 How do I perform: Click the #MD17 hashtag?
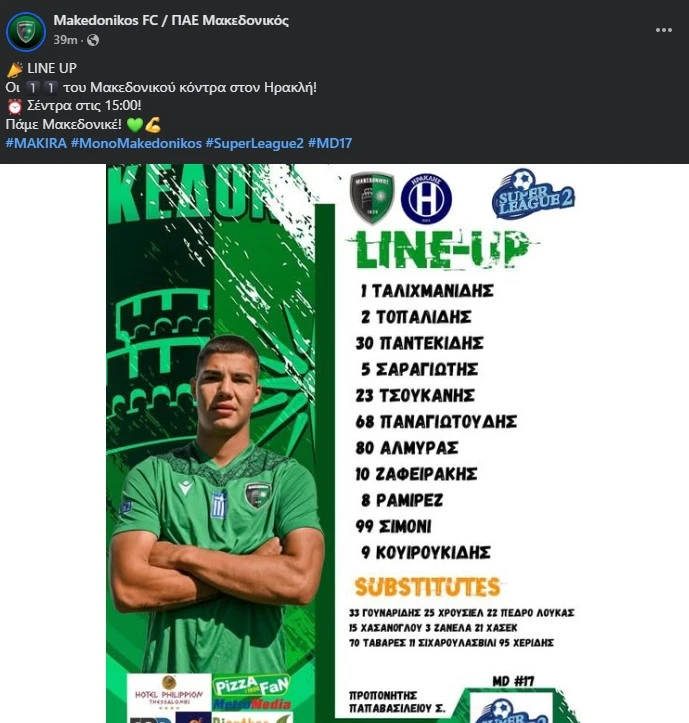[329, 143]
